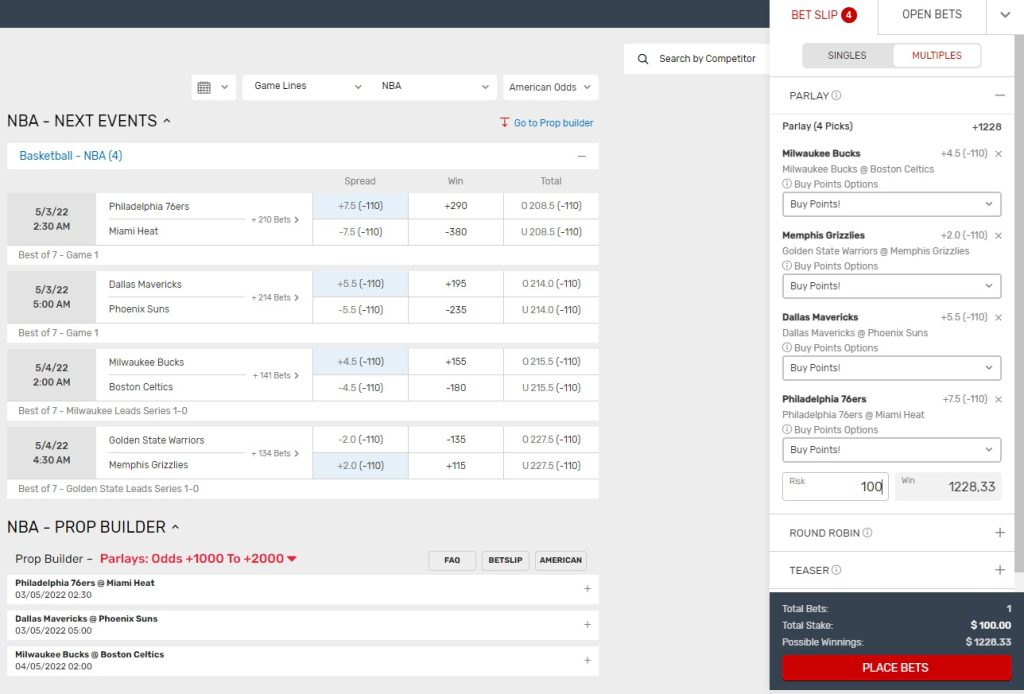Toggle Philadelphia 76ers +7.5 spread selection
This screenshot has width=1024, height=694.
(360, 206)
